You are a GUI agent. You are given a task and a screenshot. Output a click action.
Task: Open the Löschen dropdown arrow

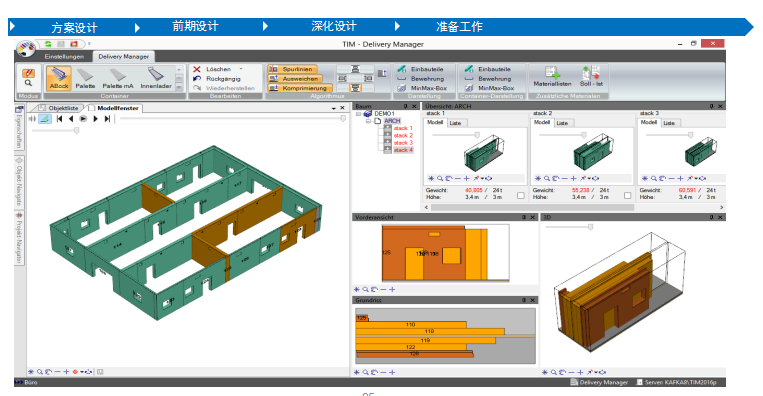[240, 69]
